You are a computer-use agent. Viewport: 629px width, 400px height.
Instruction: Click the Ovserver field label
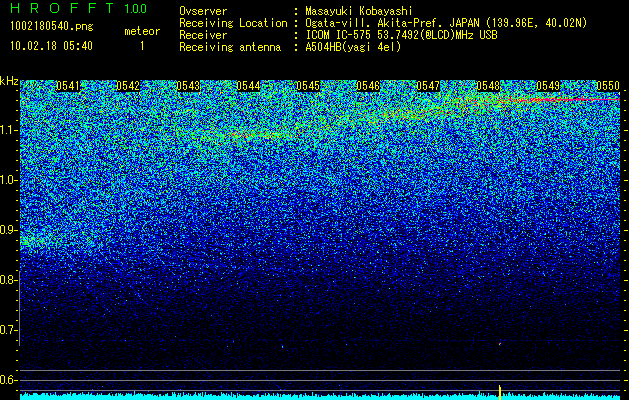pyautogui.click(x=203, y=12)
